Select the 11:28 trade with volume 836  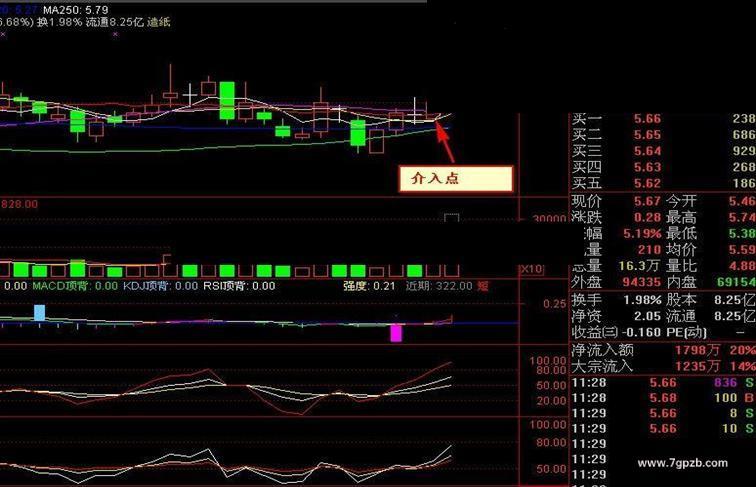tap(663, 383)
